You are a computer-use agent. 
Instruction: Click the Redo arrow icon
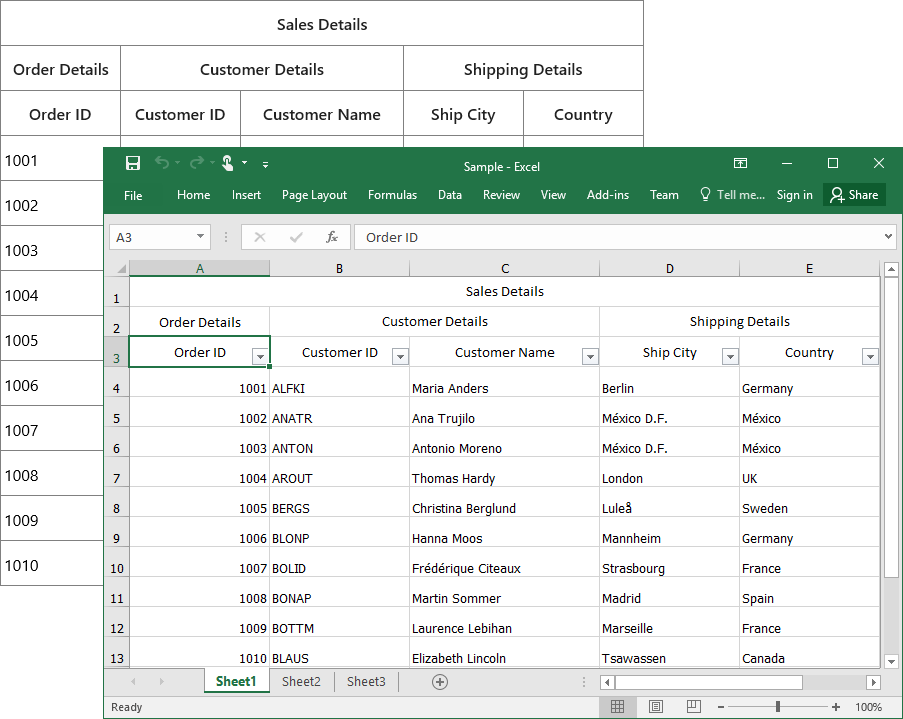pyautogui.click(x=197, y=163)
